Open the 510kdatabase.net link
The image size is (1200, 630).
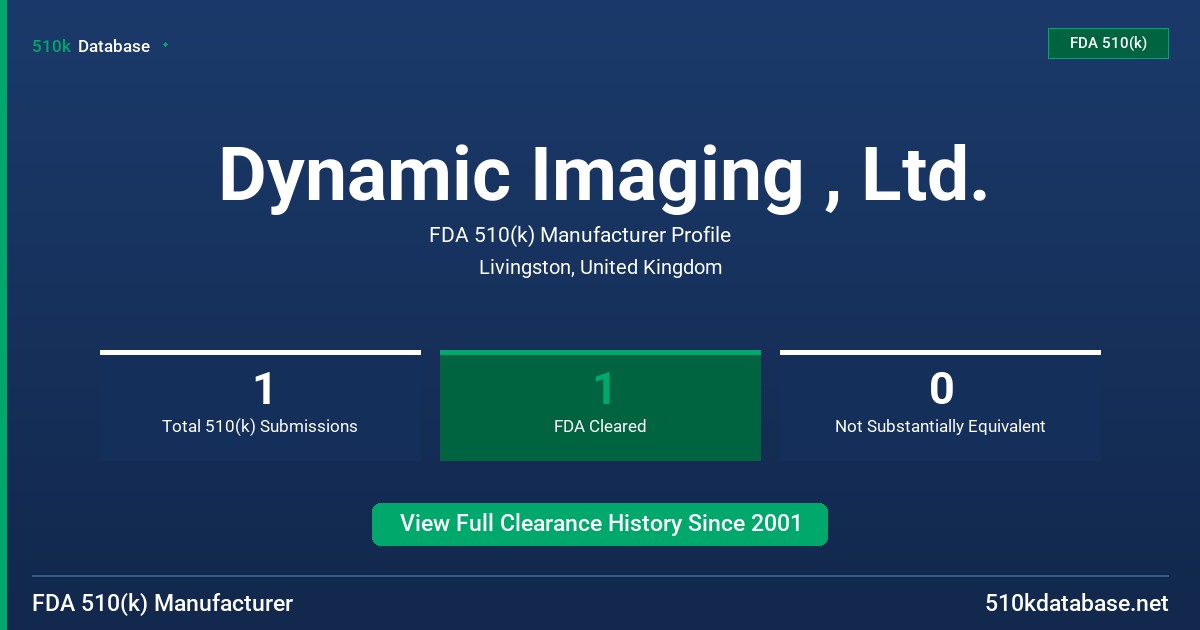[x=1076, y=603]
